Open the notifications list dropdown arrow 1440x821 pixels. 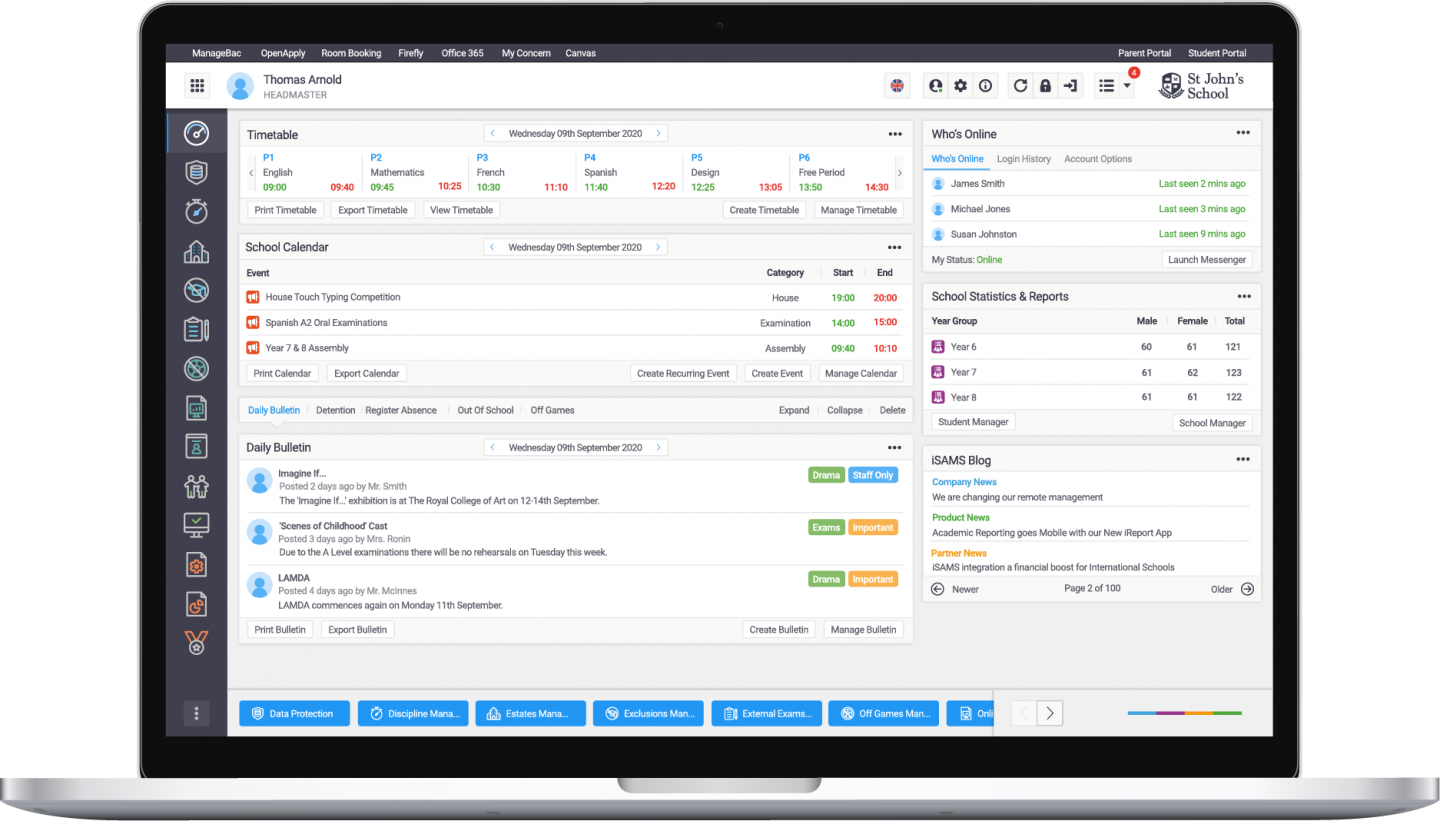[x=1127, y=86]
